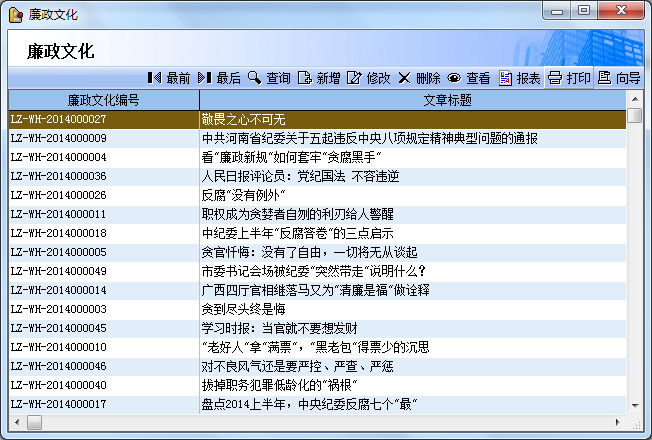Jump to first record with 最前 button
Image resolution: width=652 pixels, height=440 pixels.
169,78
